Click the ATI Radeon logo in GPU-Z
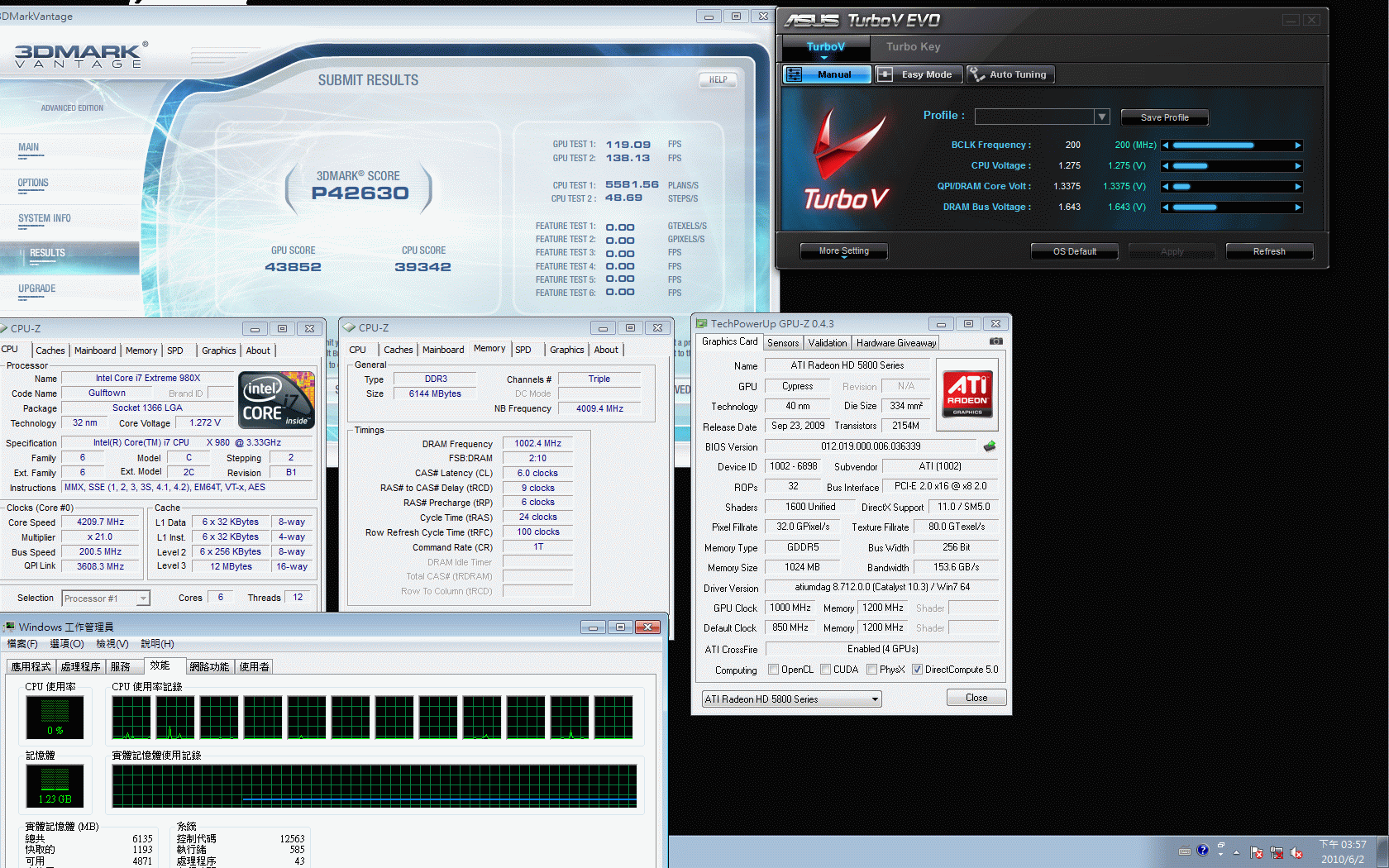 coord(967,394)
